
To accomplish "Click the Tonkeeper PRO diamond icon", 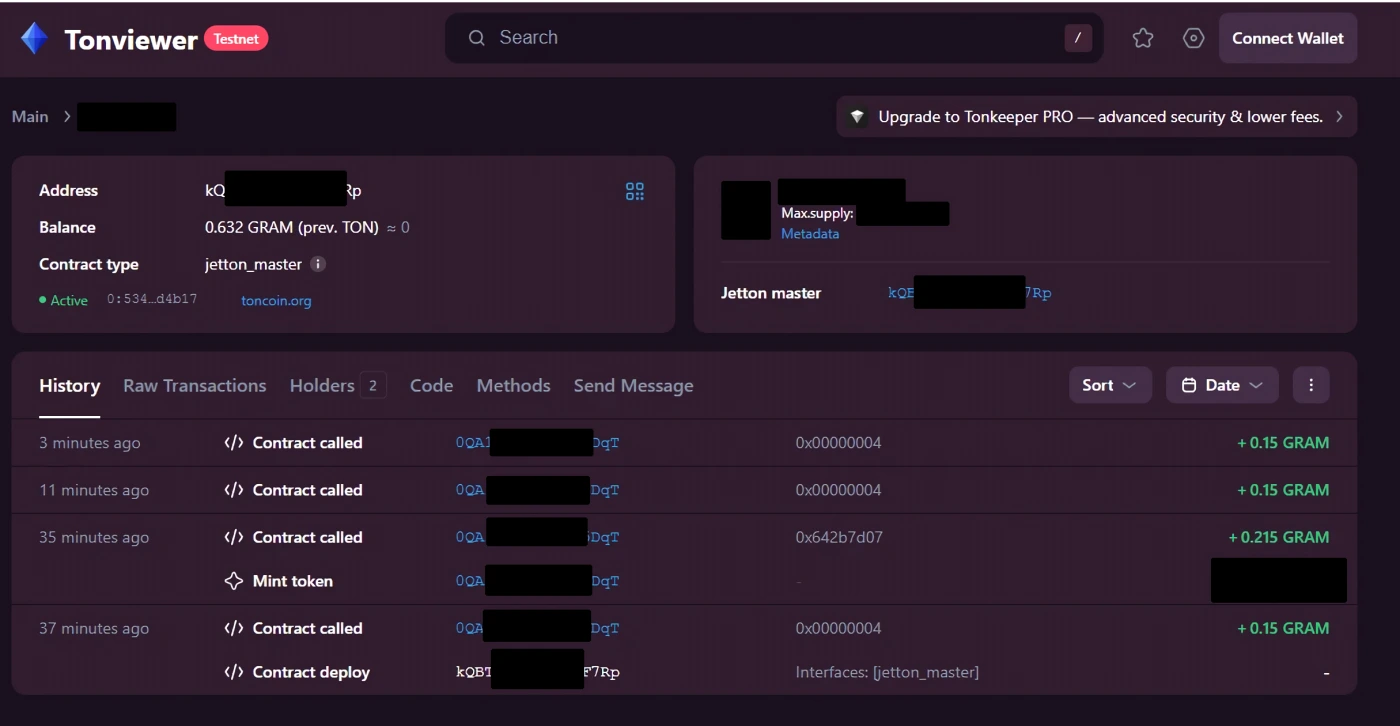I will [x=857, y=117].
